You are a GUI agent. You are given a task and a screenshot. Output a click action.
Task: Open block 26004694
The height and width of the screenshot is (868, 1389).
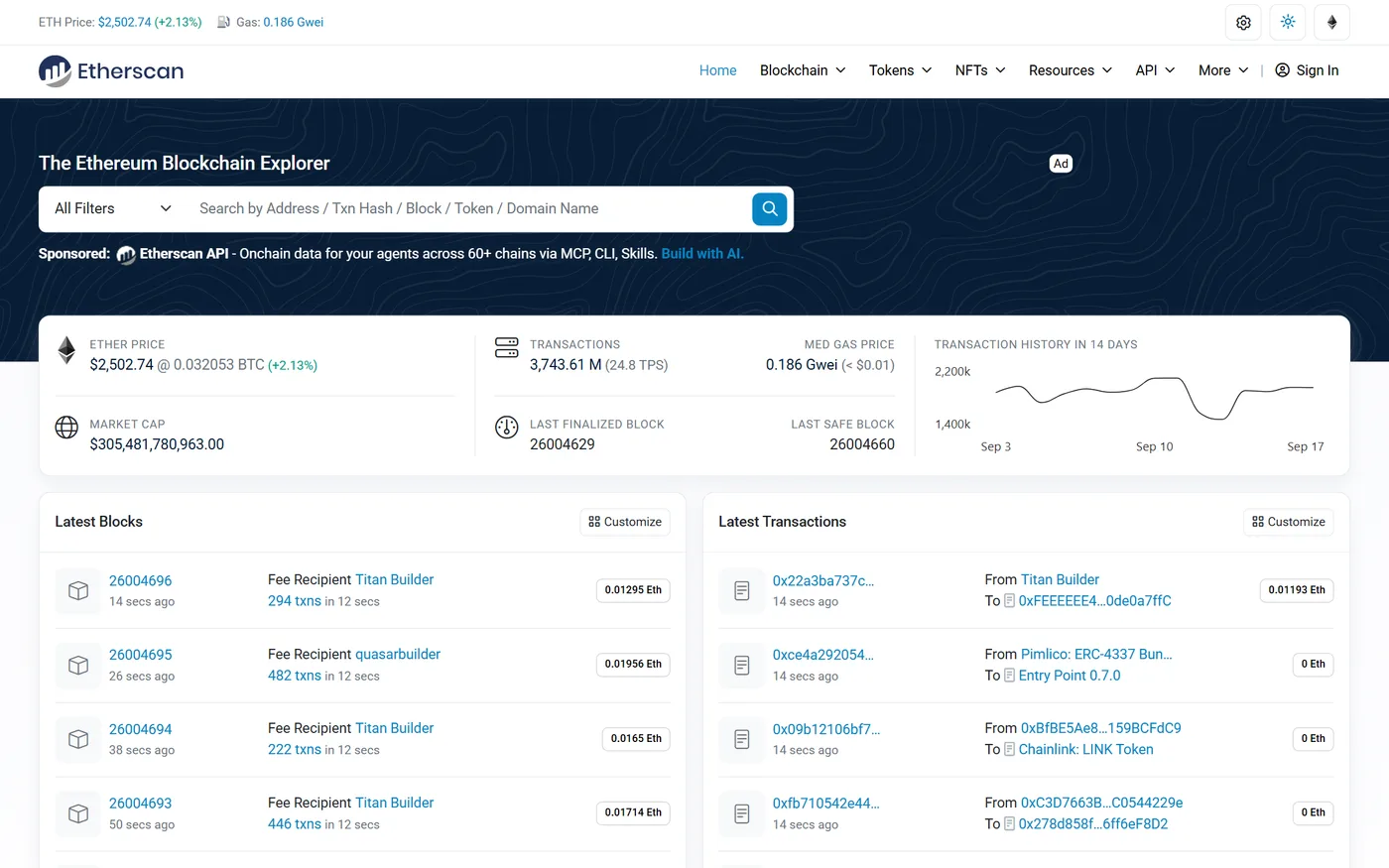click(x=140, y=730)
